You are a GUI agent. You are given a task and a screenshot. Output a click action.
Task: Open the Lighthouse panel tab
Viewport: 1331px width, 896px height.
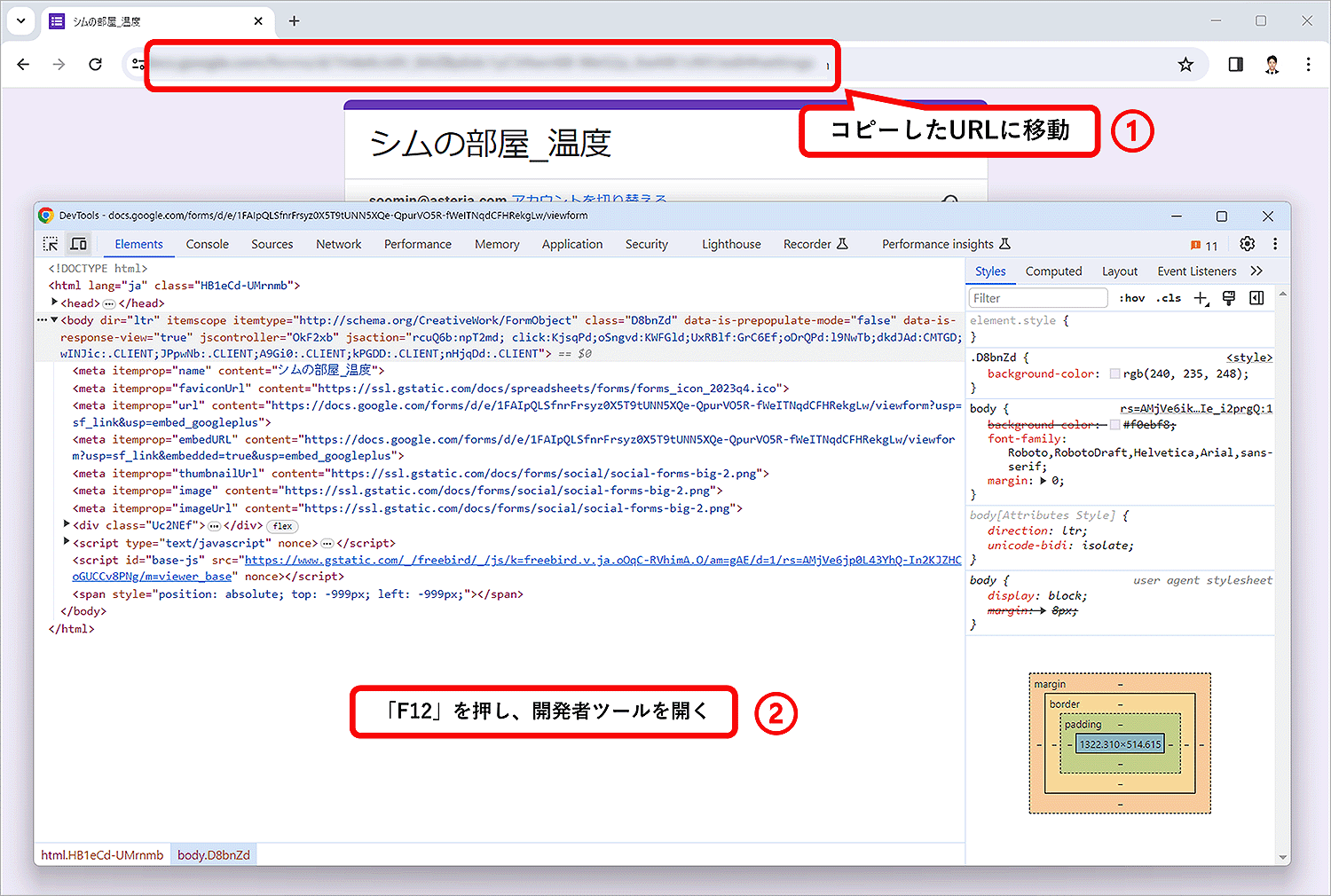(x=731, y=244)
